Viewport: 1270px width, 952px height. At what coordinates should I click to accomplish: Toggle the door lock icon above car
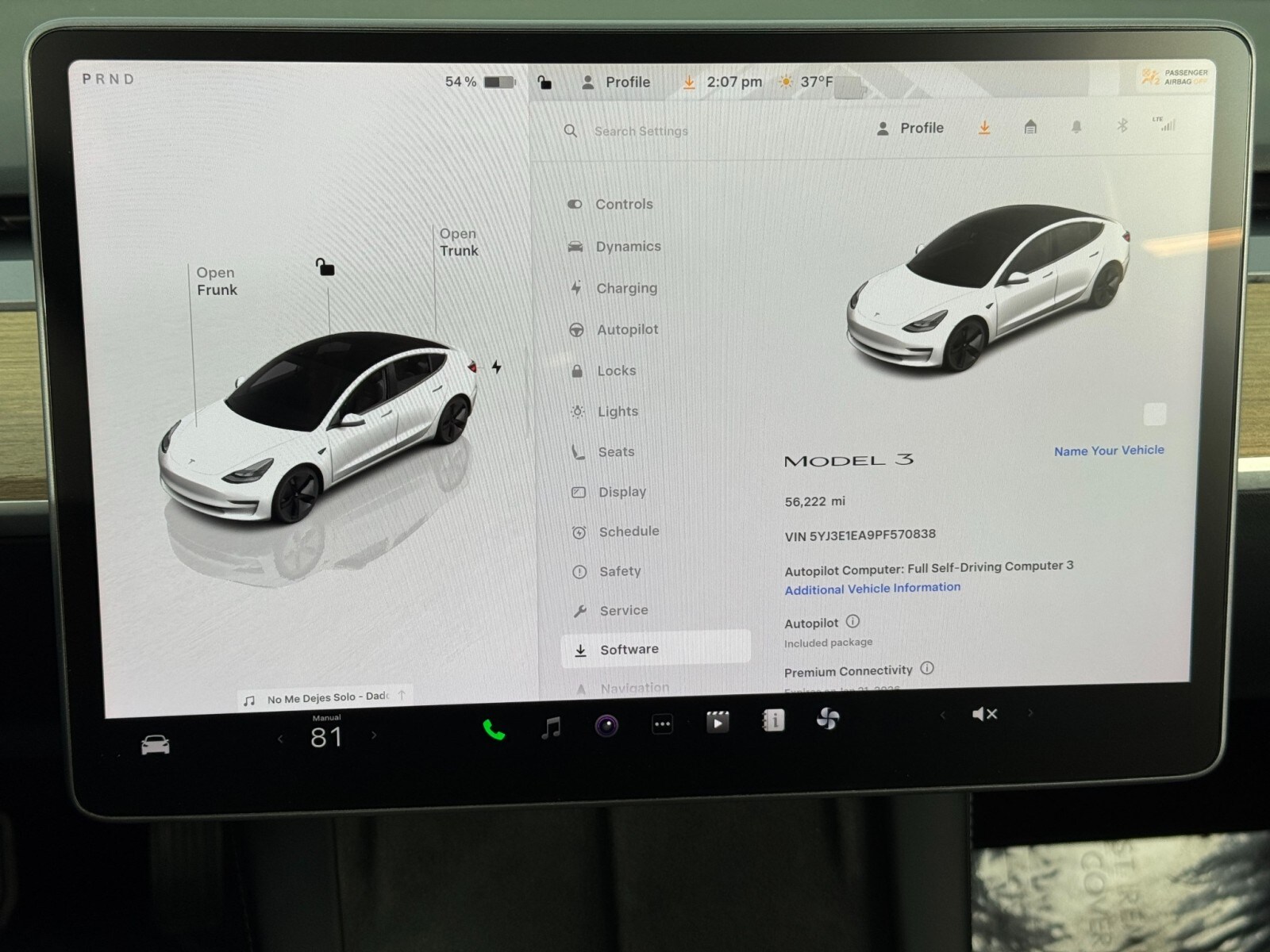coord(325,267)
